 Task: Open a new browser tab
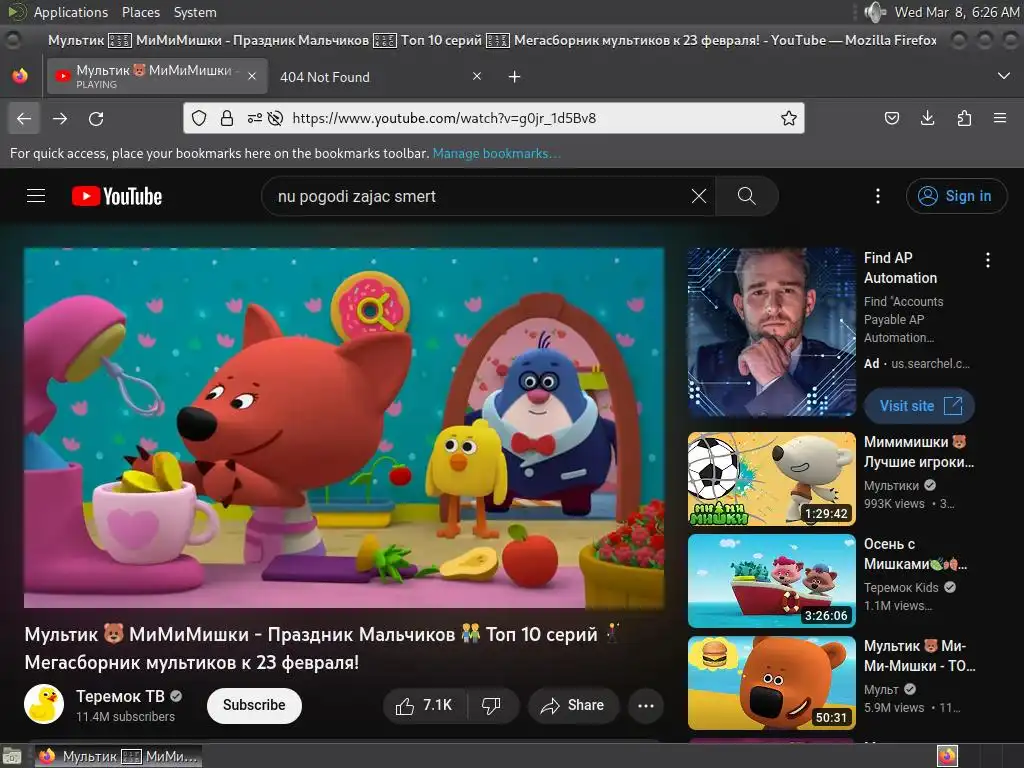click(515, 77)
